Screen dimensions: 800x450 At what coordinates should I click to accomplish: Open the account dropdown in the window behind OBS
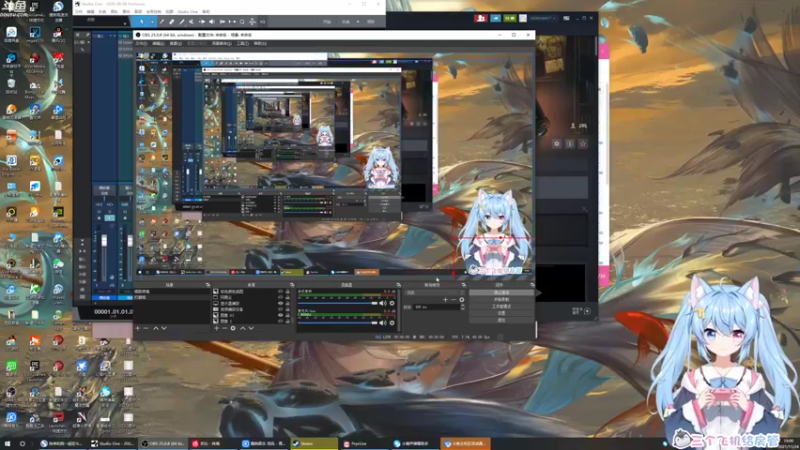coord(542,18)
